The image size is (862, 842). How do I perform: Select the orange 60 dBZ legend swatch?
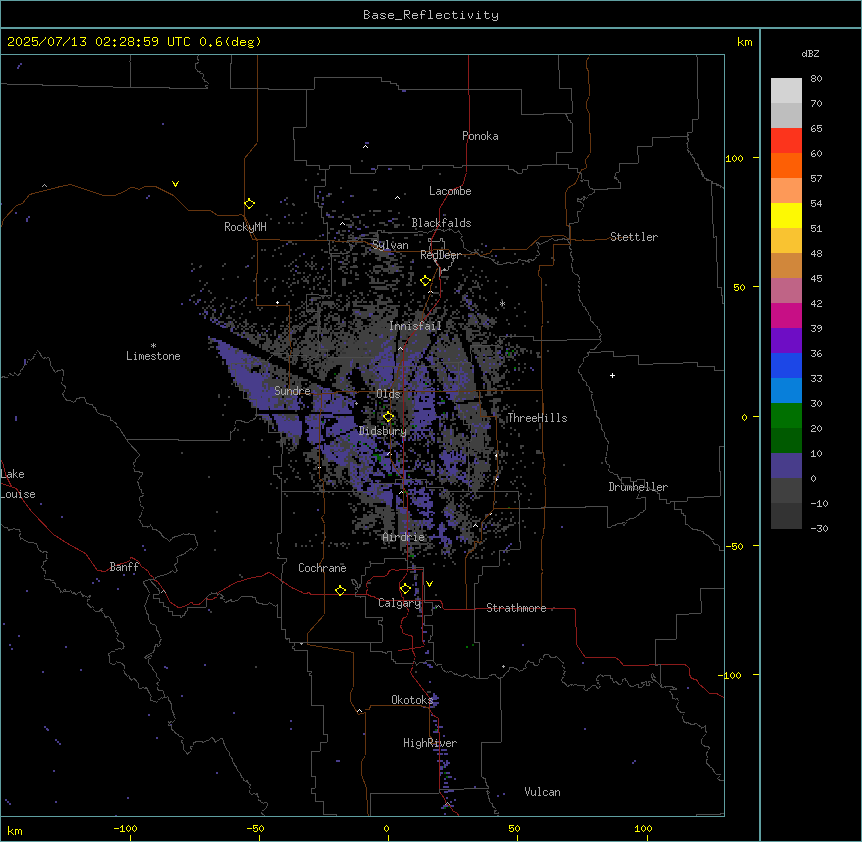click(x=786, y=165)
